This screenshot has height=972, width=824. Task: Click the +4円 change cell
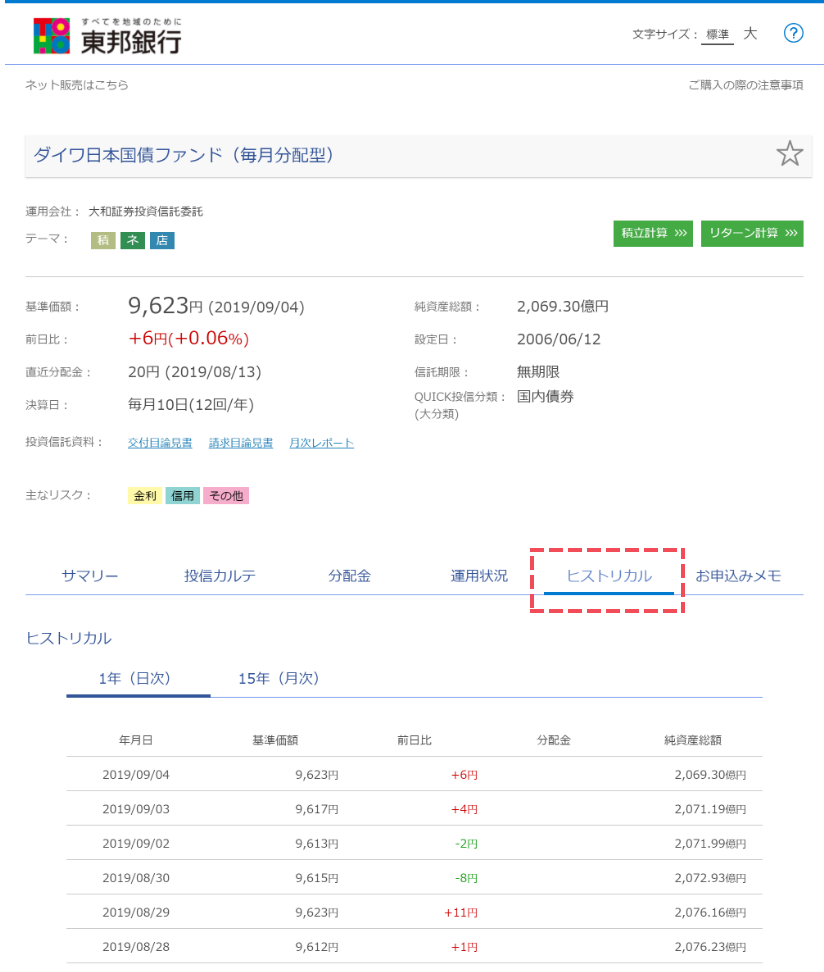point(464,809)
